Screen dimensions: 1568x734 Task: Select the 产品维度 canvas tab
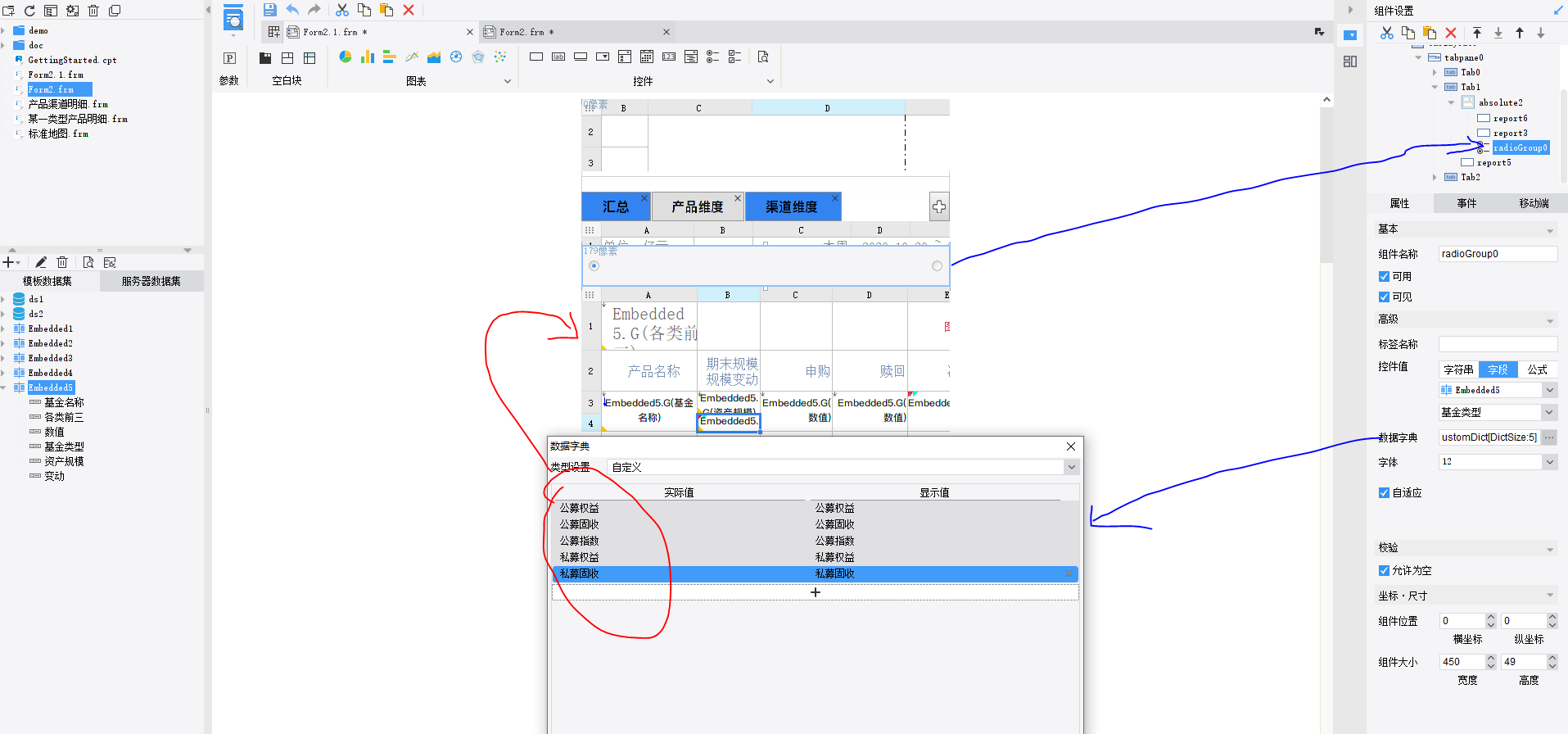(x=698, y=206)
